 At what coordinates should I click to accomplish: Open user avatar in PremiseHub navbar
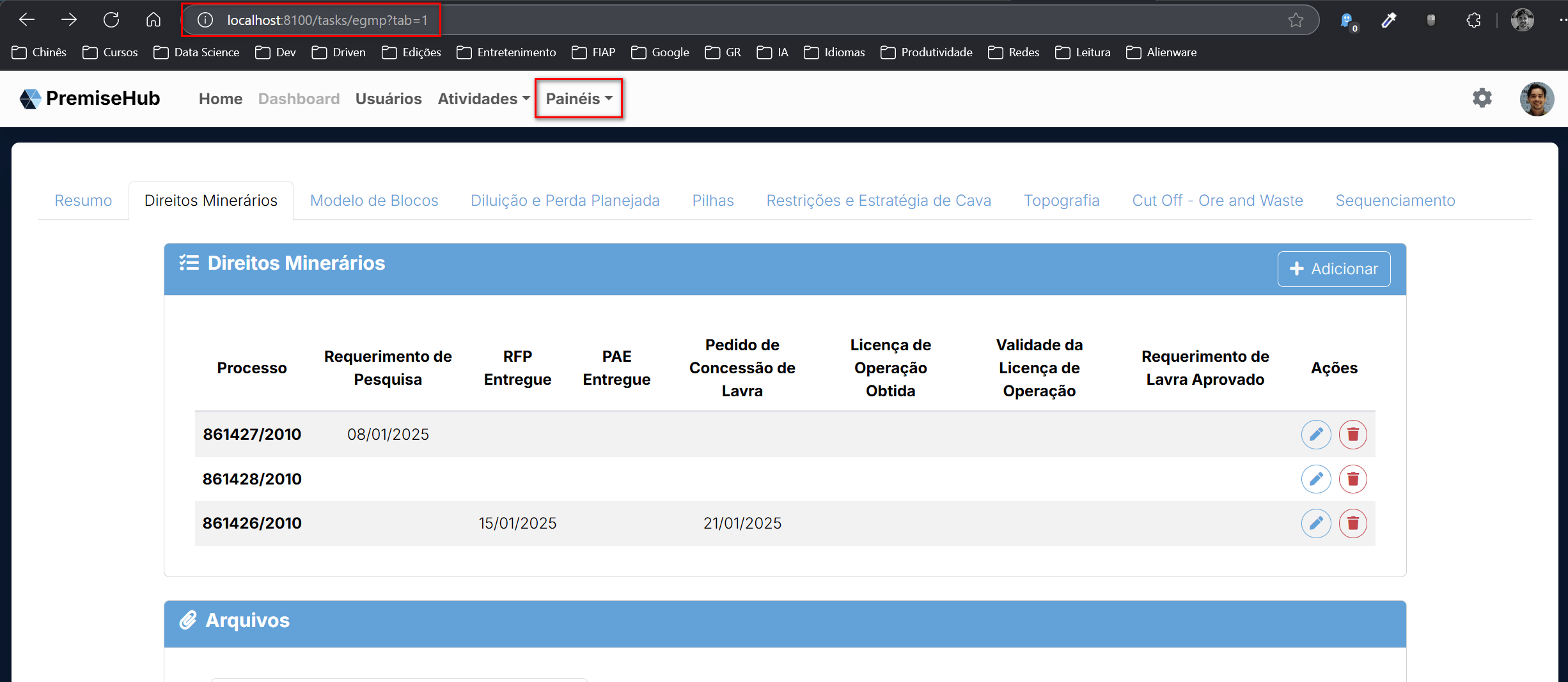point(1537,99)
